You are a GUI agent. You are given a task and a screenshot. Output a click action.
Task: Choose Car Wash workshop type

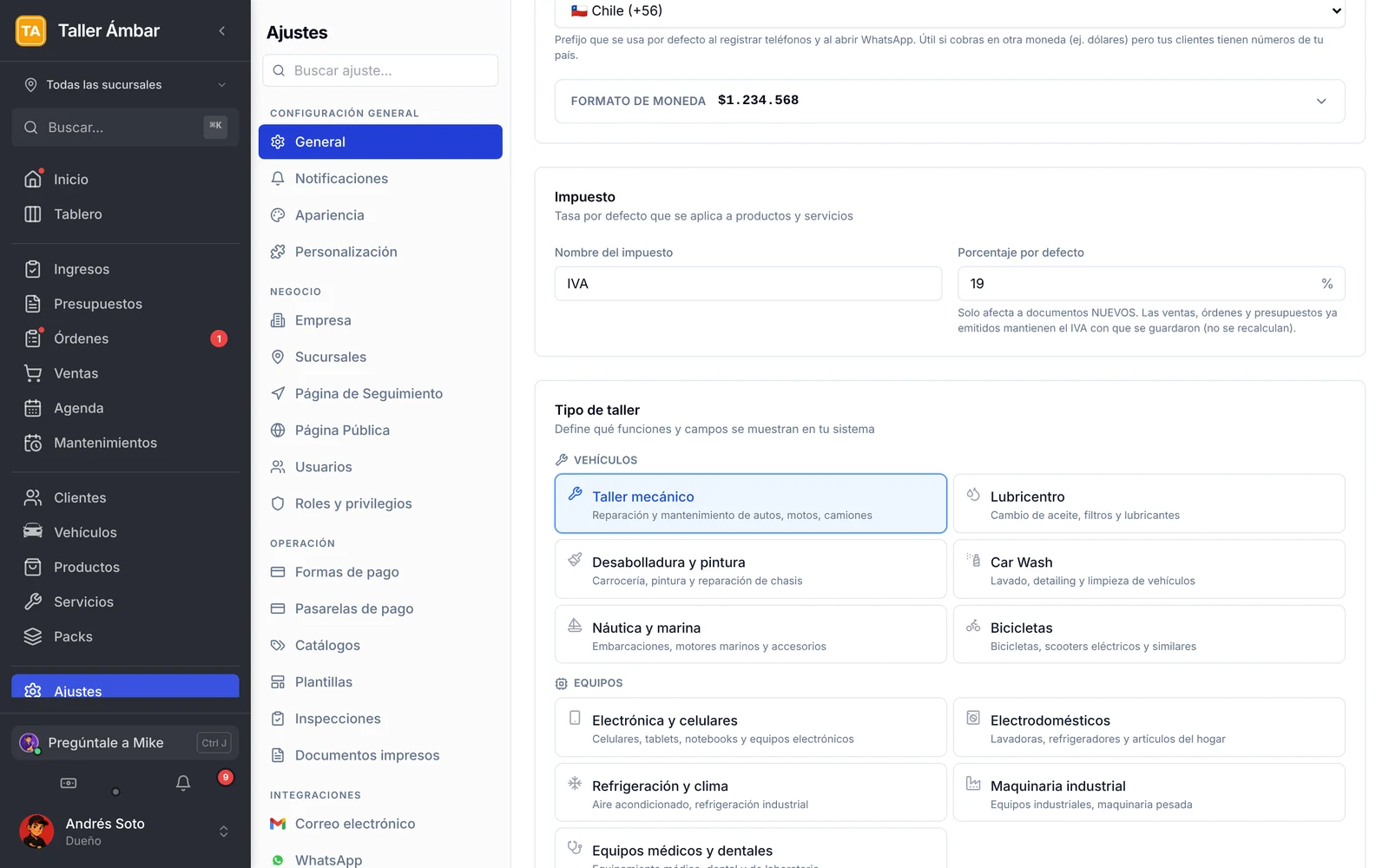[1149, 569]
